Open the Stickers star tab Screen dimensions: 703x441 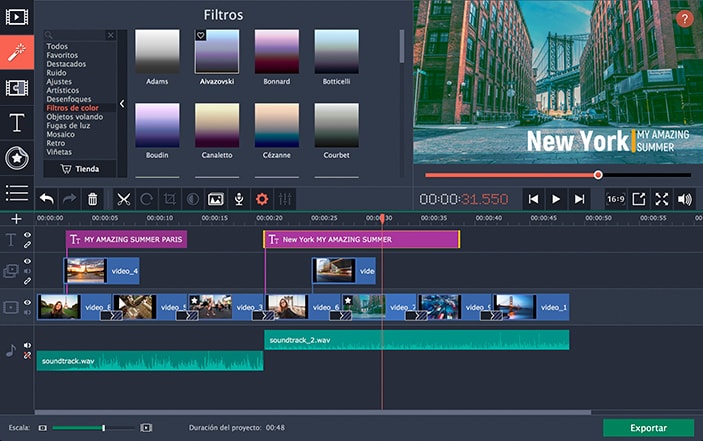point(17,158)
